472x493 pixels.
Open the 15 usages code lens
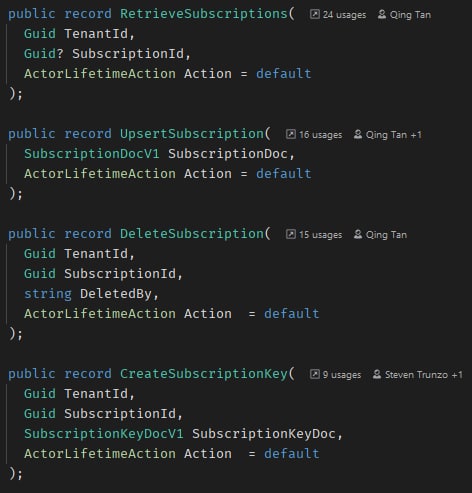coord(320,235)
